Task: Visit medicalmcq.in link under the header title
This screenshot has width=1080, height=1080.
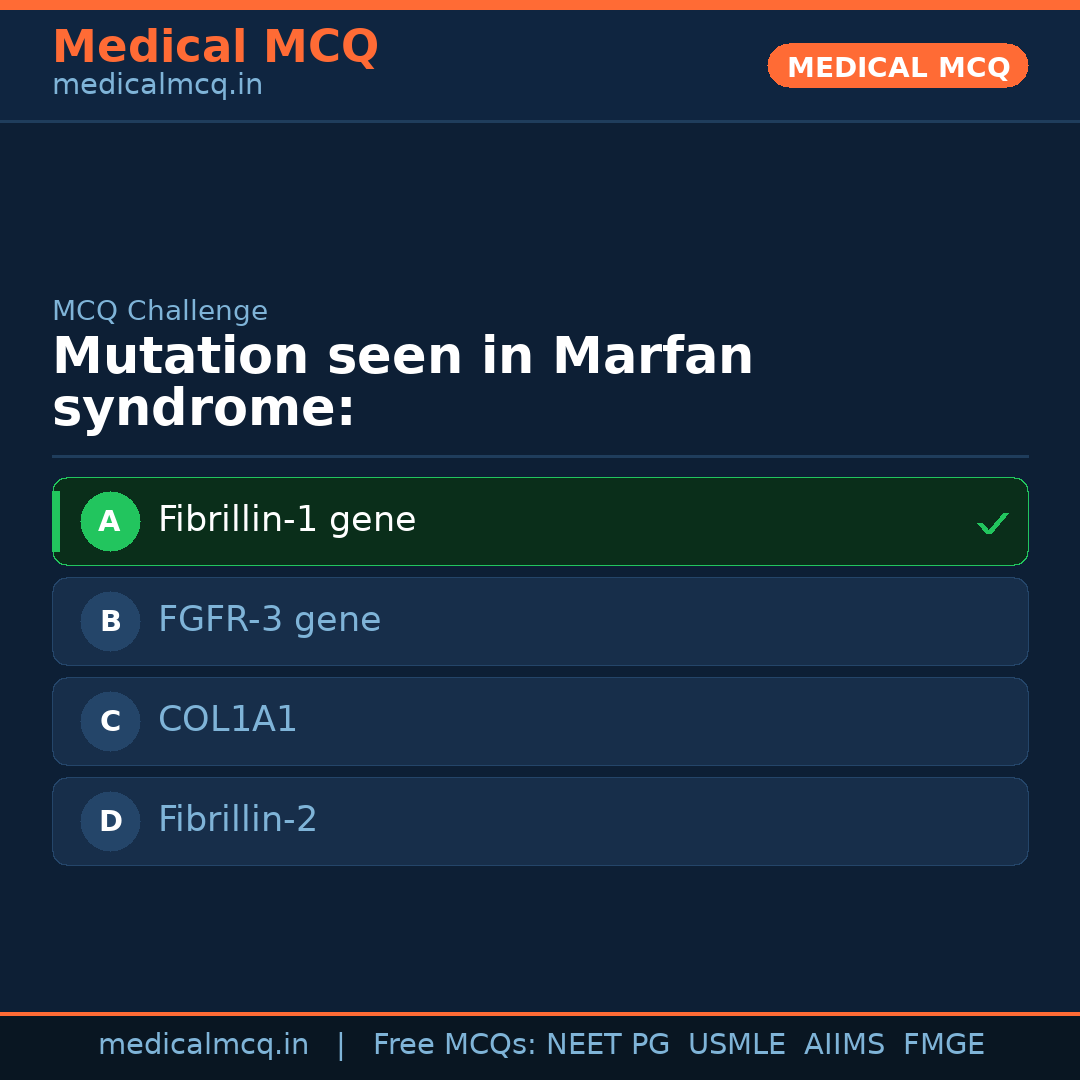Action: (x=157, y=86)
